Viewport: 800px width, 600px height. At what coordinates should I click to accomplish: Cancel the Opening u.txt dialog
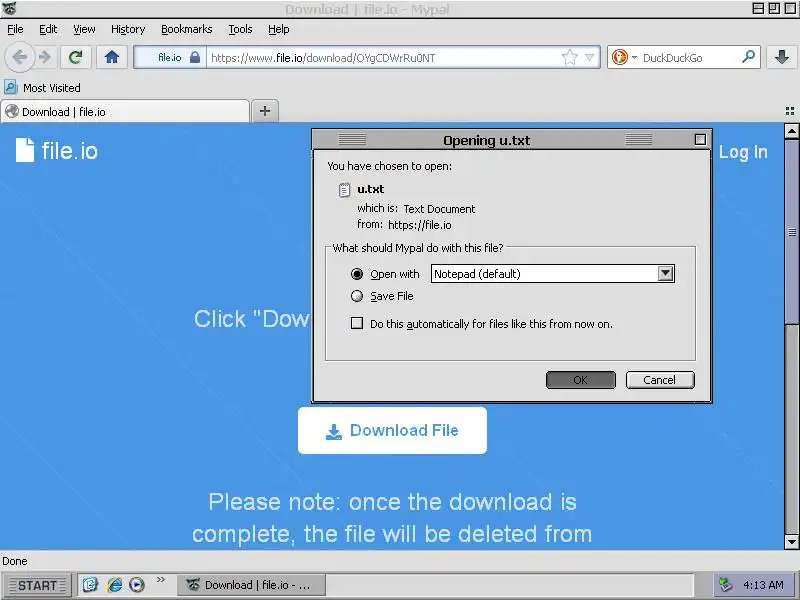[x=660, y=380]
